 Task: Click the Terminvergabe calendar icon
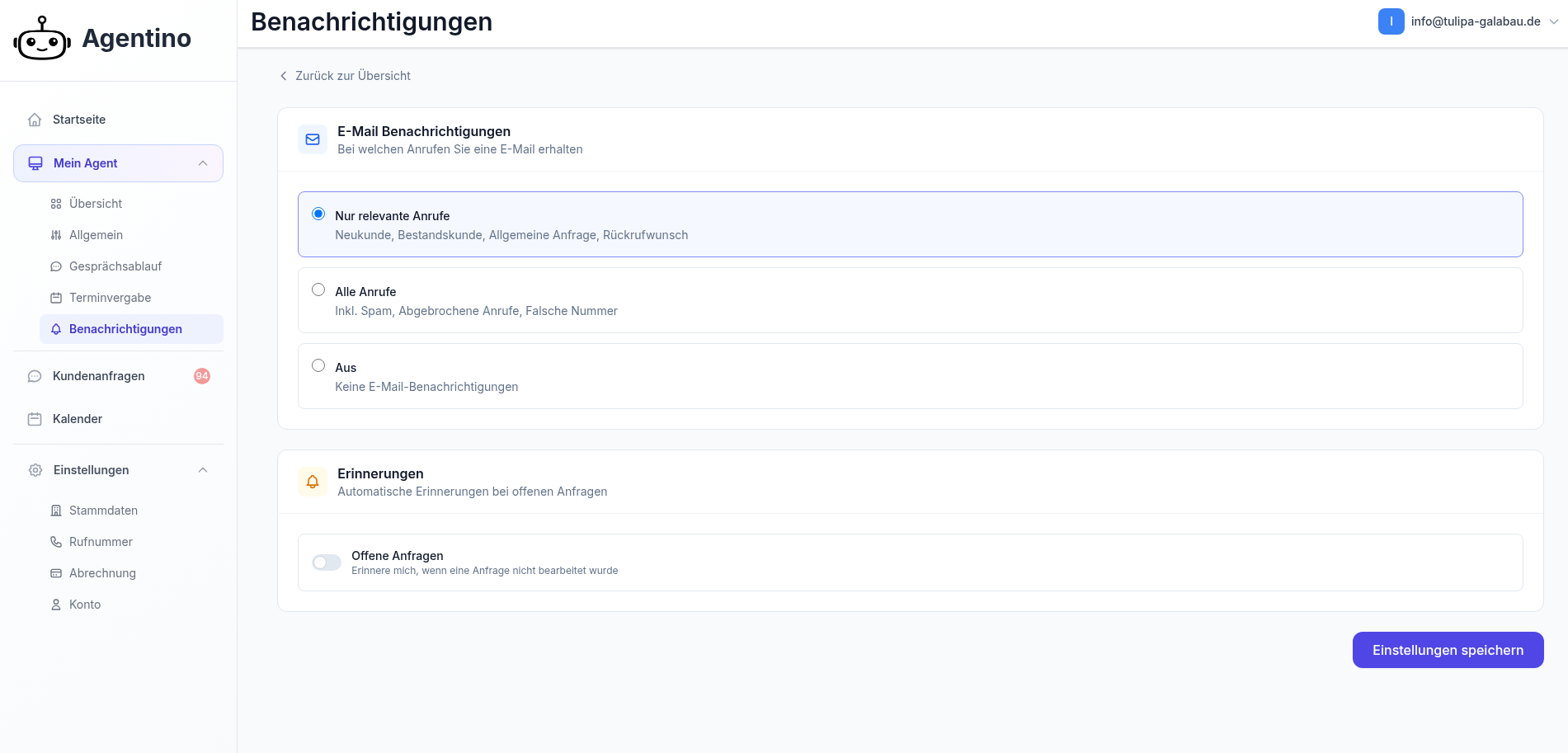tap(56, 298)
